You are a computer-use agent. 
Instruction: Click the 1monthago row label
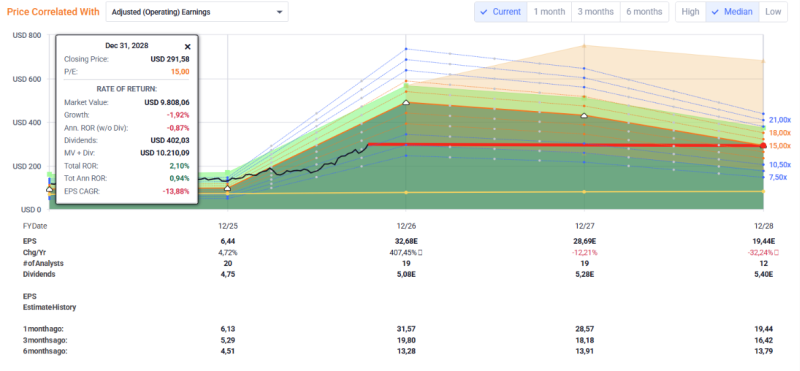[43, 329]
